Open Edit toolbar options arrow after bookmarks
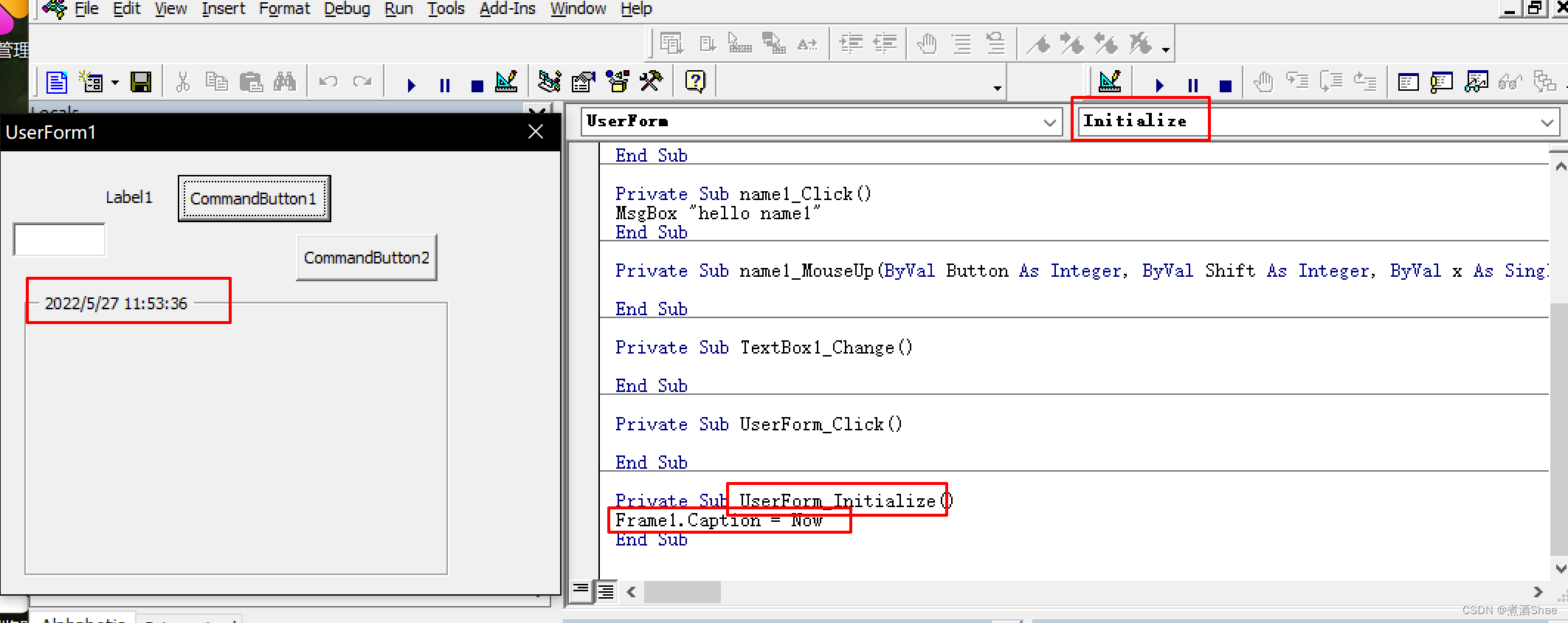The height and width of the screenshot is (623, 1568). tap(1166, 49)
